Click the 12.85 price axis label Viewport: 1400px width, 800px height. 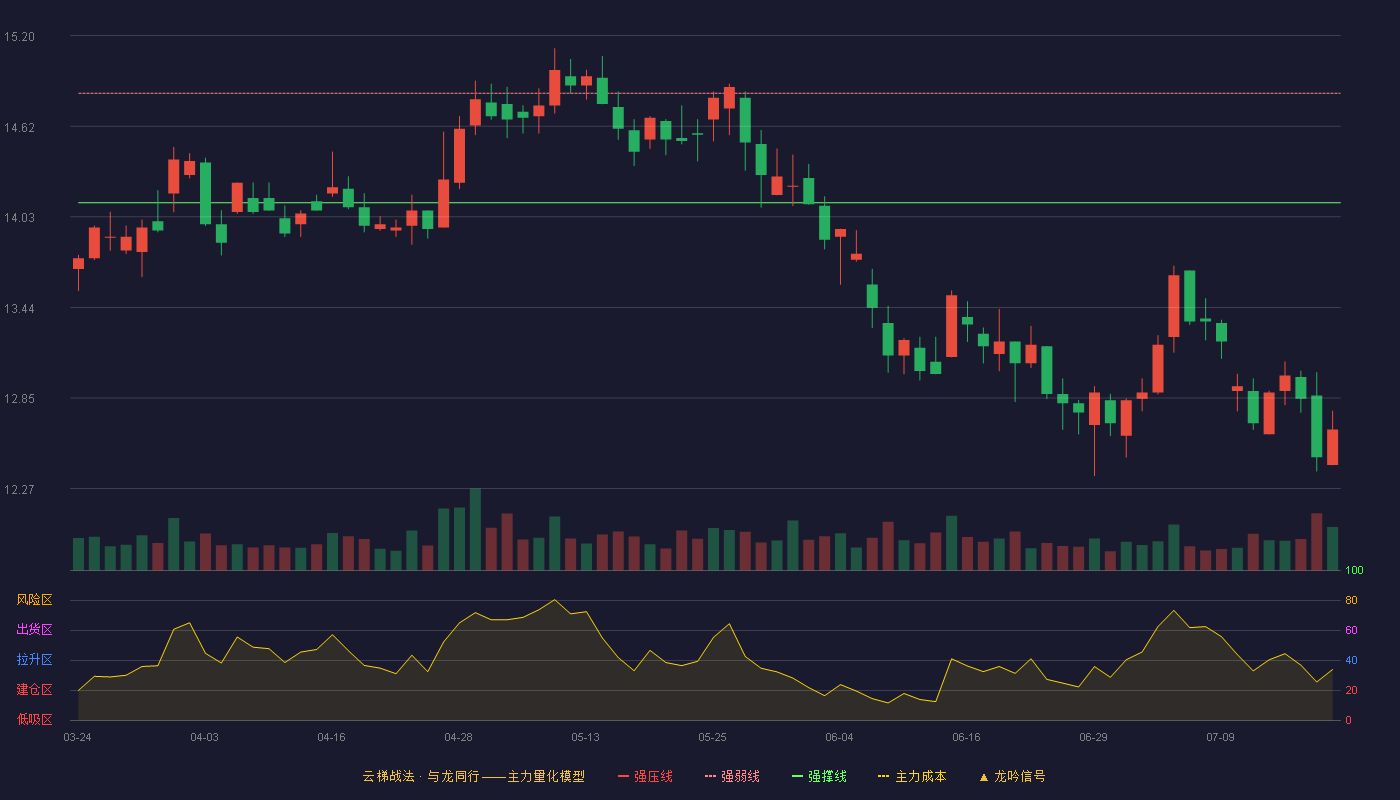click(19, 399)
